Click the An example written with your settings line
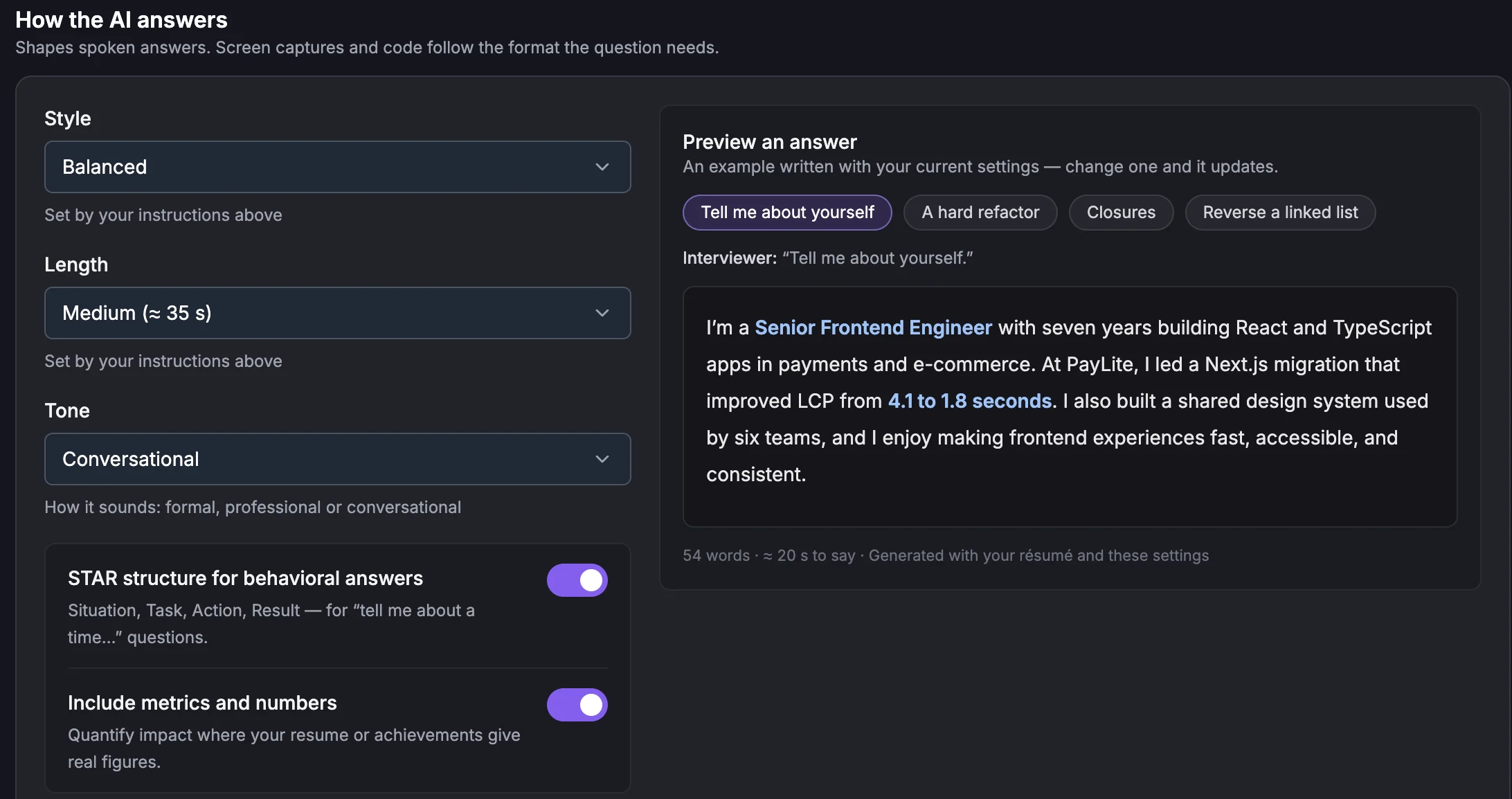 pos(980,167)
